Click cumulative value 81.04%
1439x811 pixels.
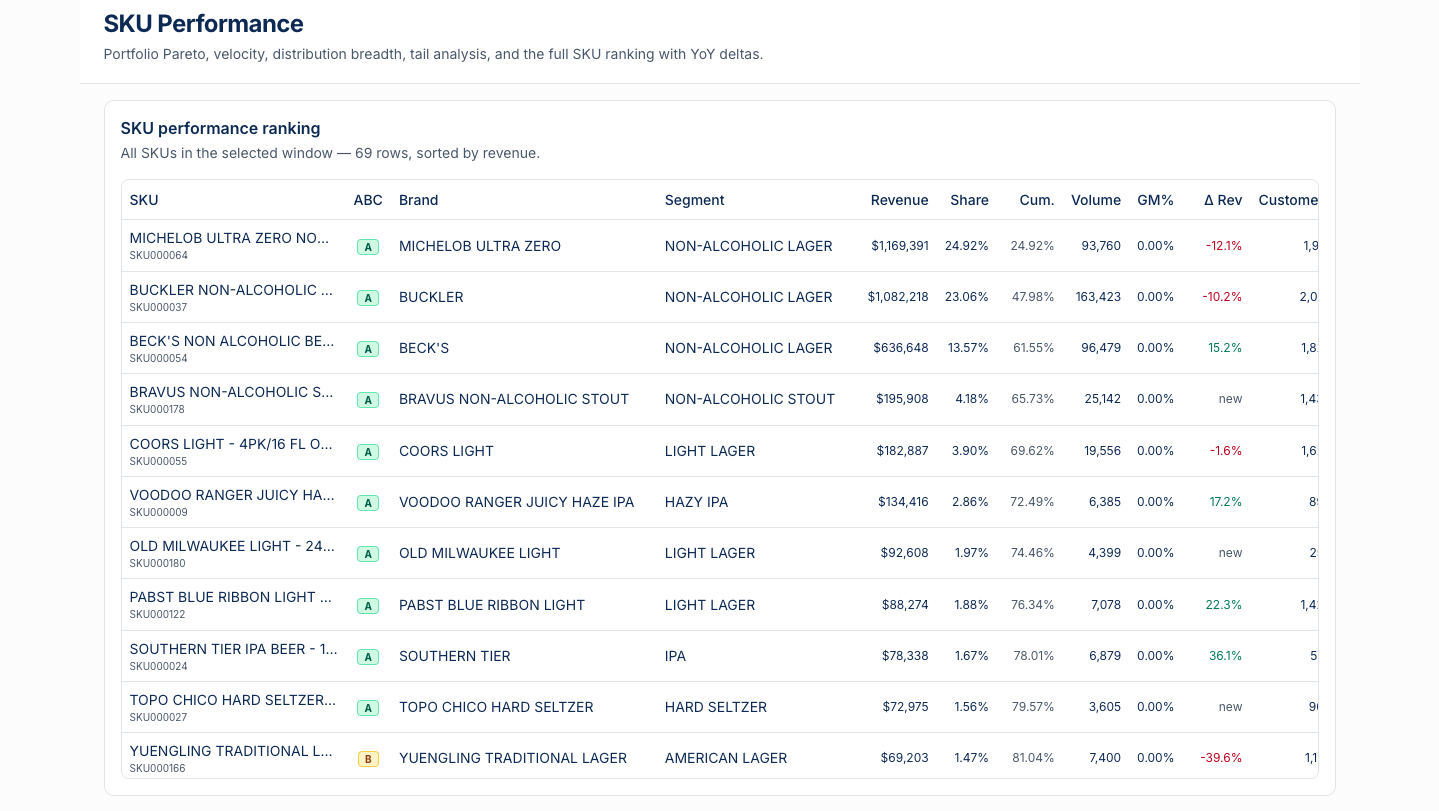(x=1033, y=758)
